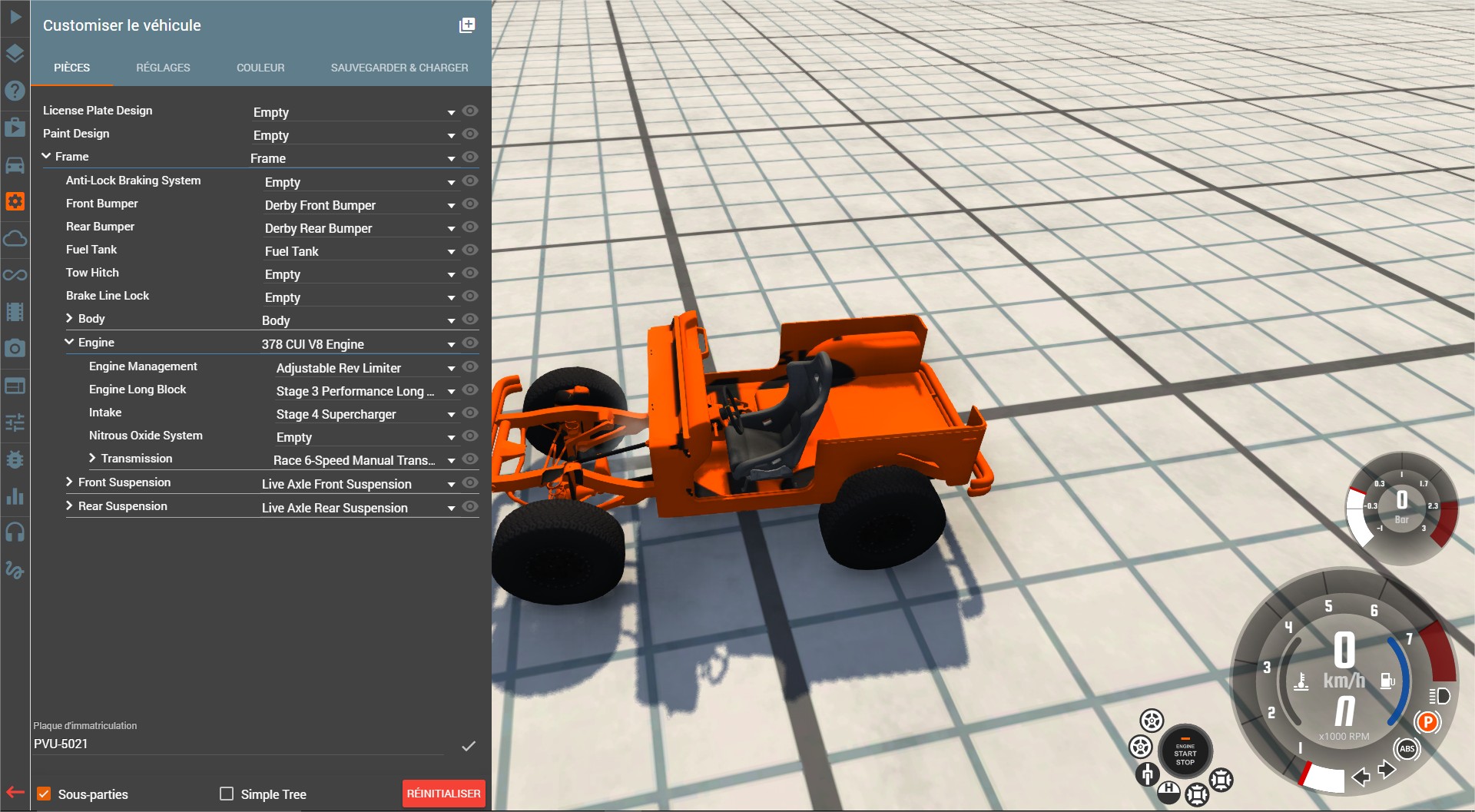Click the RÉINITIALISER button
This screenshot has height=812, width=1475.
point(444,794)
